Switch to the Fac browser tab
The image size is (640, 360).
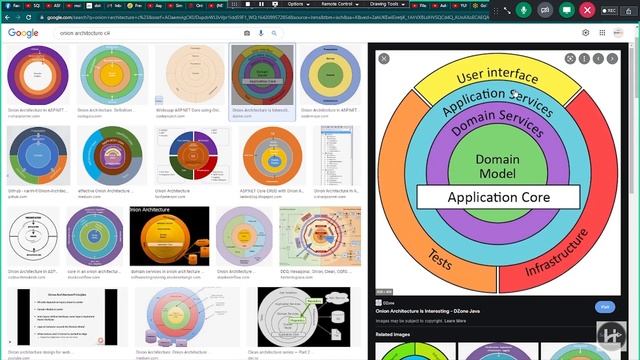[x=13, y=6]
